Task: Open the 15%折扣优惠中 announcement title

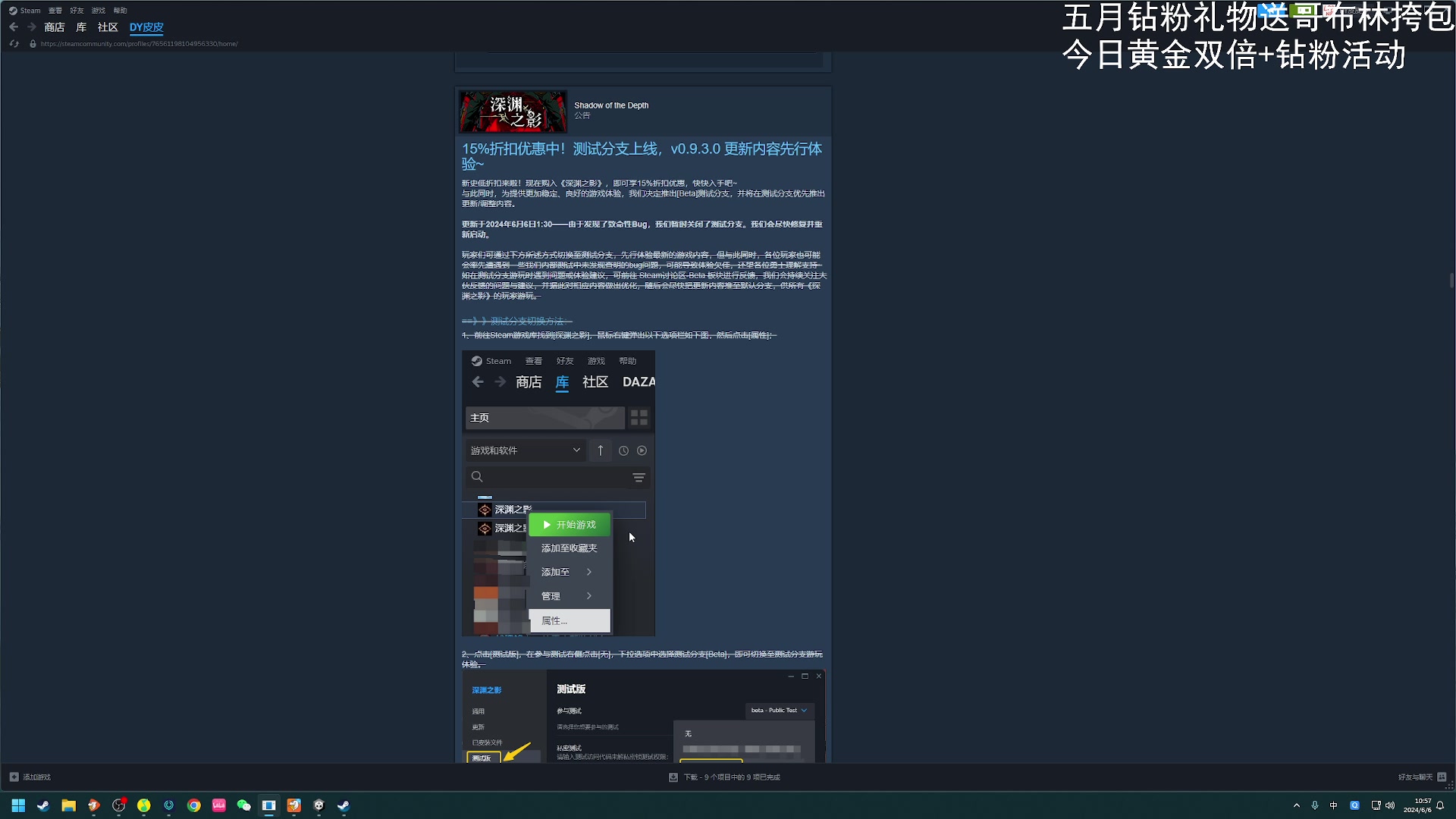Action: click(x=642, y=156)
